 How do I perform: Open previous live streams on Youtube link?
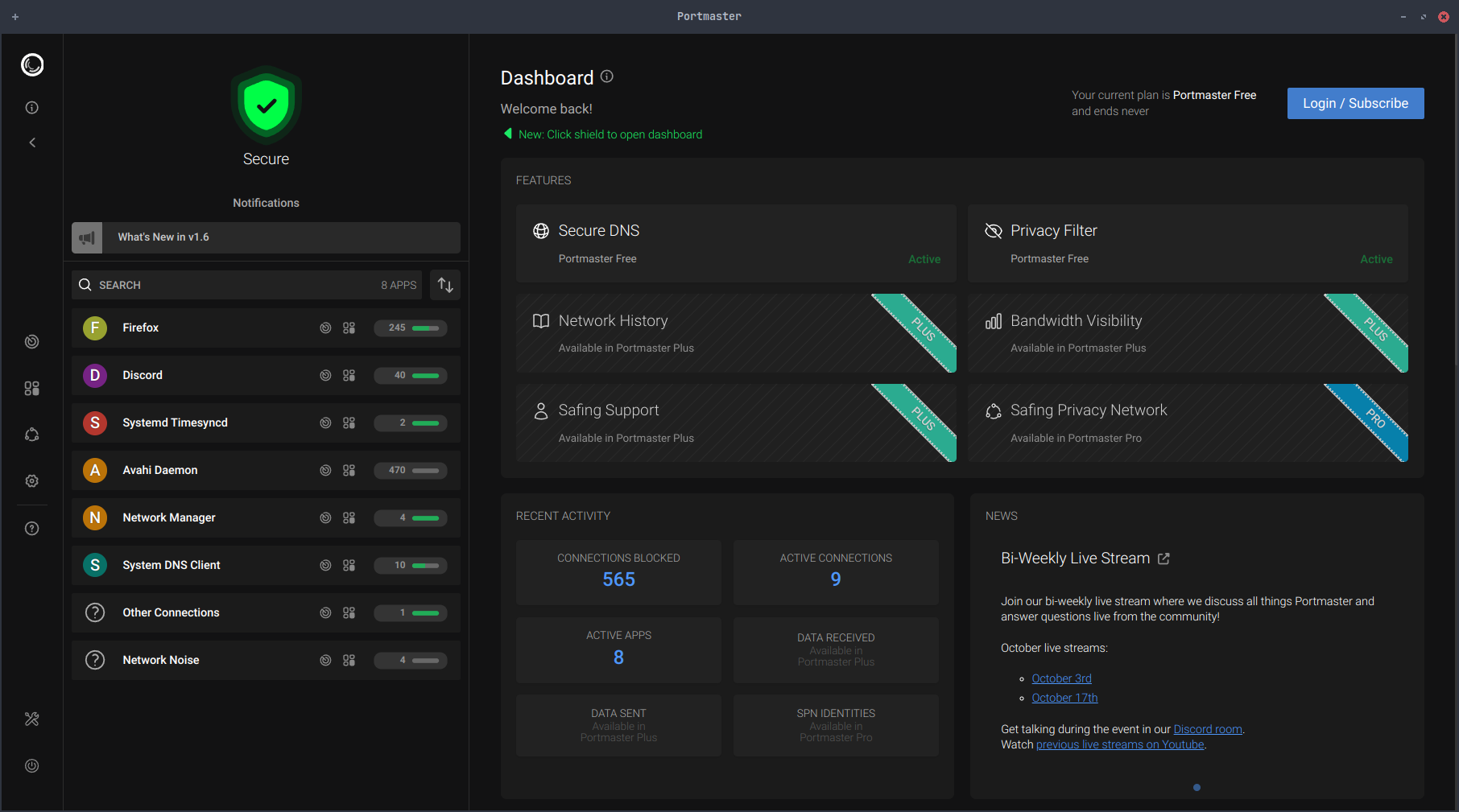click(x=1120, y=744)
